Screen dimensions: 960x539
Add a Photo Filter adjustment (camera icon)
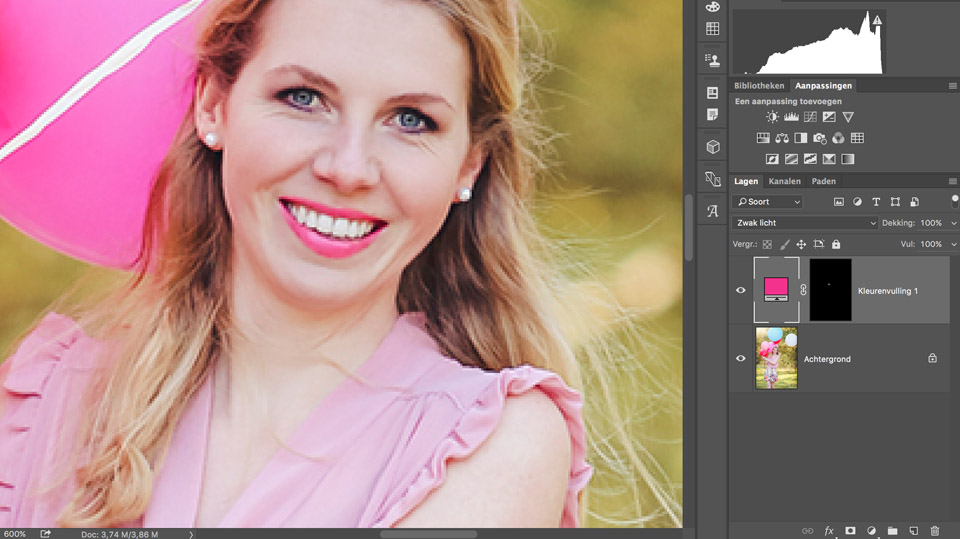point(819,138)
